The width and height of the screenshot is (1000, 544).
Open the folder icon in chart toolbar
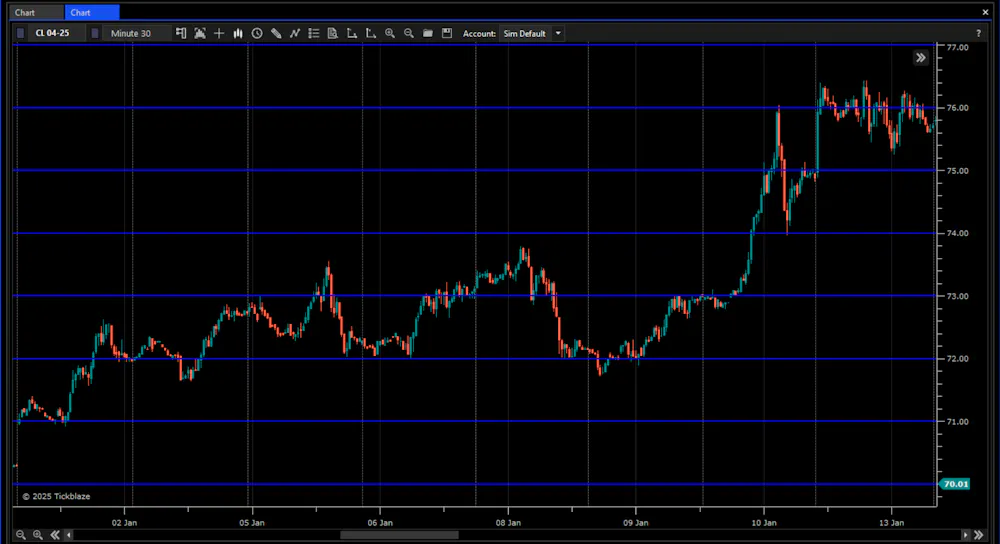click(428, 33)
